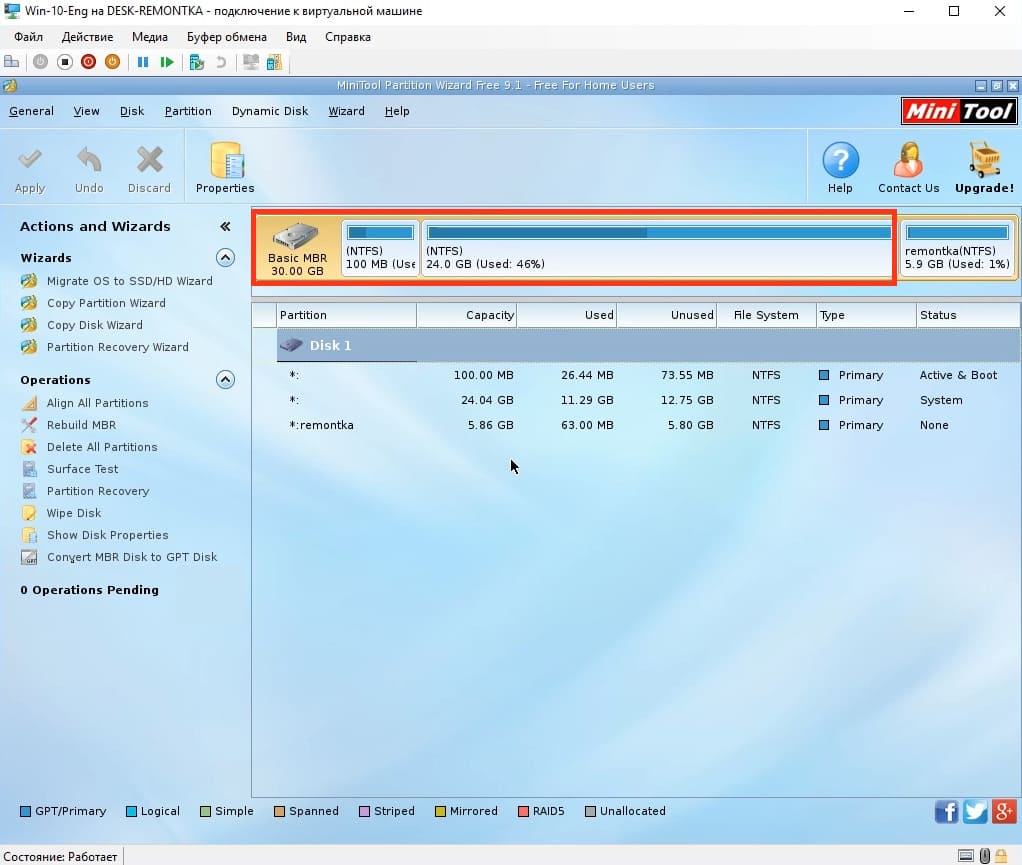Open the Twitter icon link
This screenshot has width=1022, height=865.
coord(975,812)
